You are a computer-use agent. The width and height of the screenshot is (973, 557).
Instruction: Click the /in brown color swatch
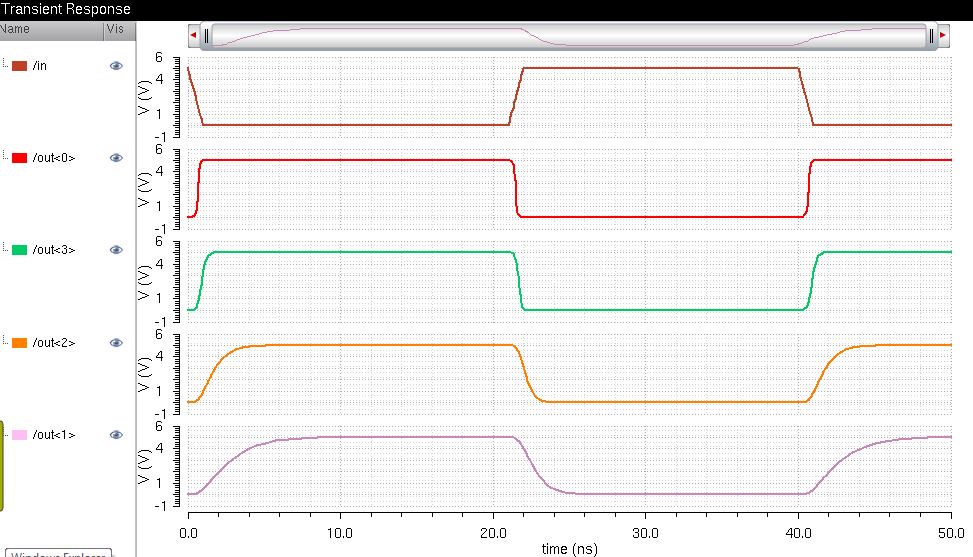pos(19,66)
